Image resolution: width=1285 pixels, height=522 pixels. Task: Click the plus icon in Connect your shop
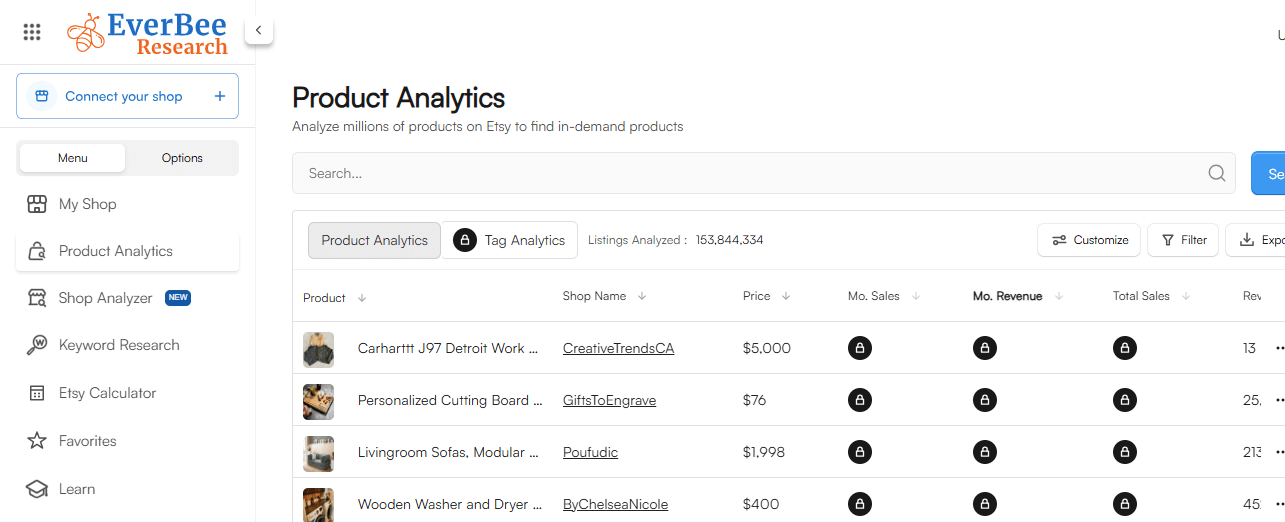[x=220, y=96]
